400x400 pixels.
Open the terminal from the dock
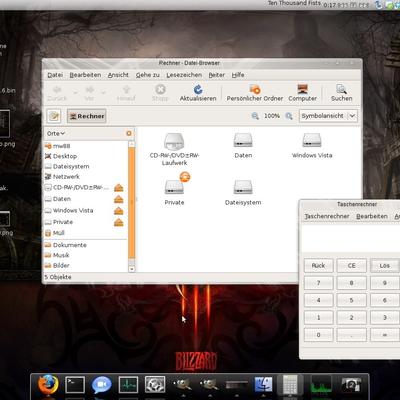75,385
